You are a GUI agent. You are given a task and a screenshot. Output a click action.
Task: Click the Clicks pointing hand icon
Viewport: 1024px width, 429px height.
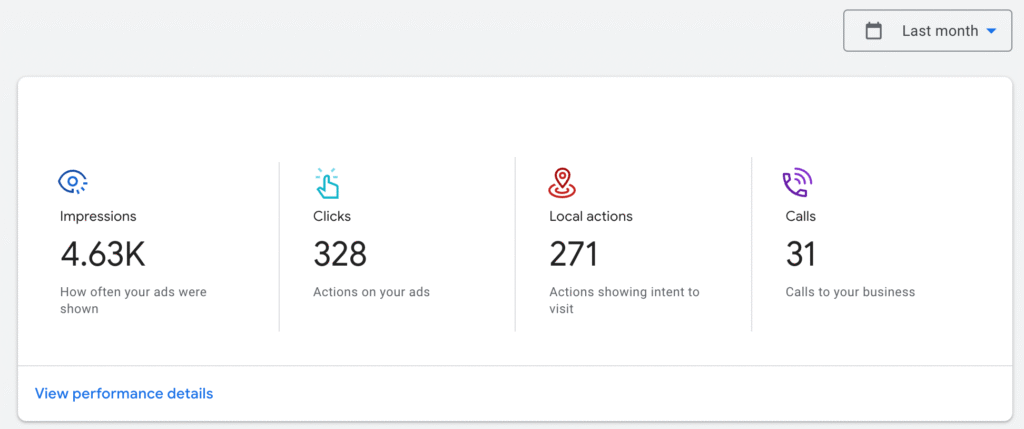(x=327, y=182)
